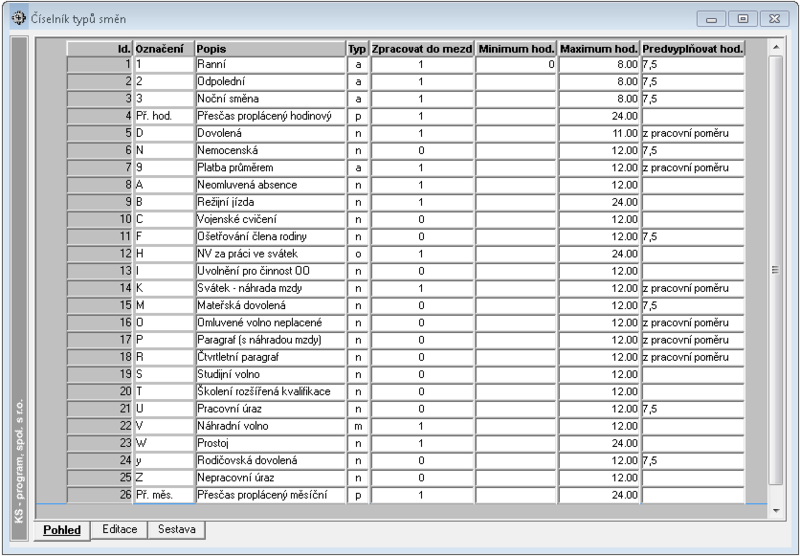Image resolution: width=800 pixels, height=556 pixels.
Task: Click the Pracovní úraz cell
Action: [x=270, y=409]
